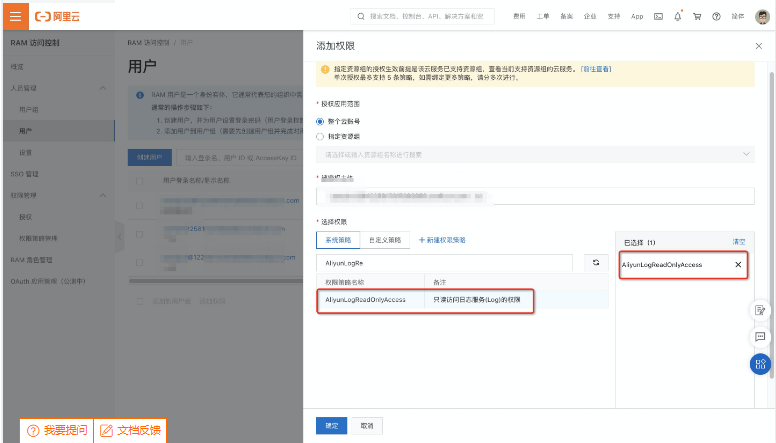Click 文档反馈 button
The image size is (776, 443).
(x=130, y=431)
